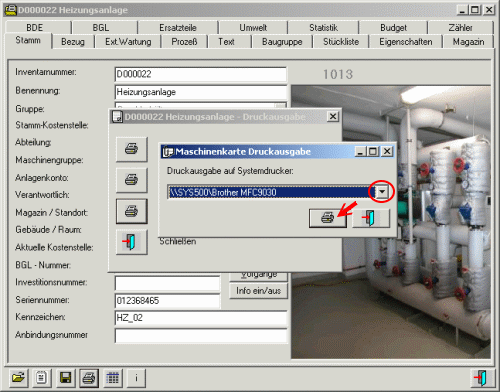Close the main D000022 Heizungsanlage window
Image resolution: width=500 pixels, height=392 pixels.
489,10
